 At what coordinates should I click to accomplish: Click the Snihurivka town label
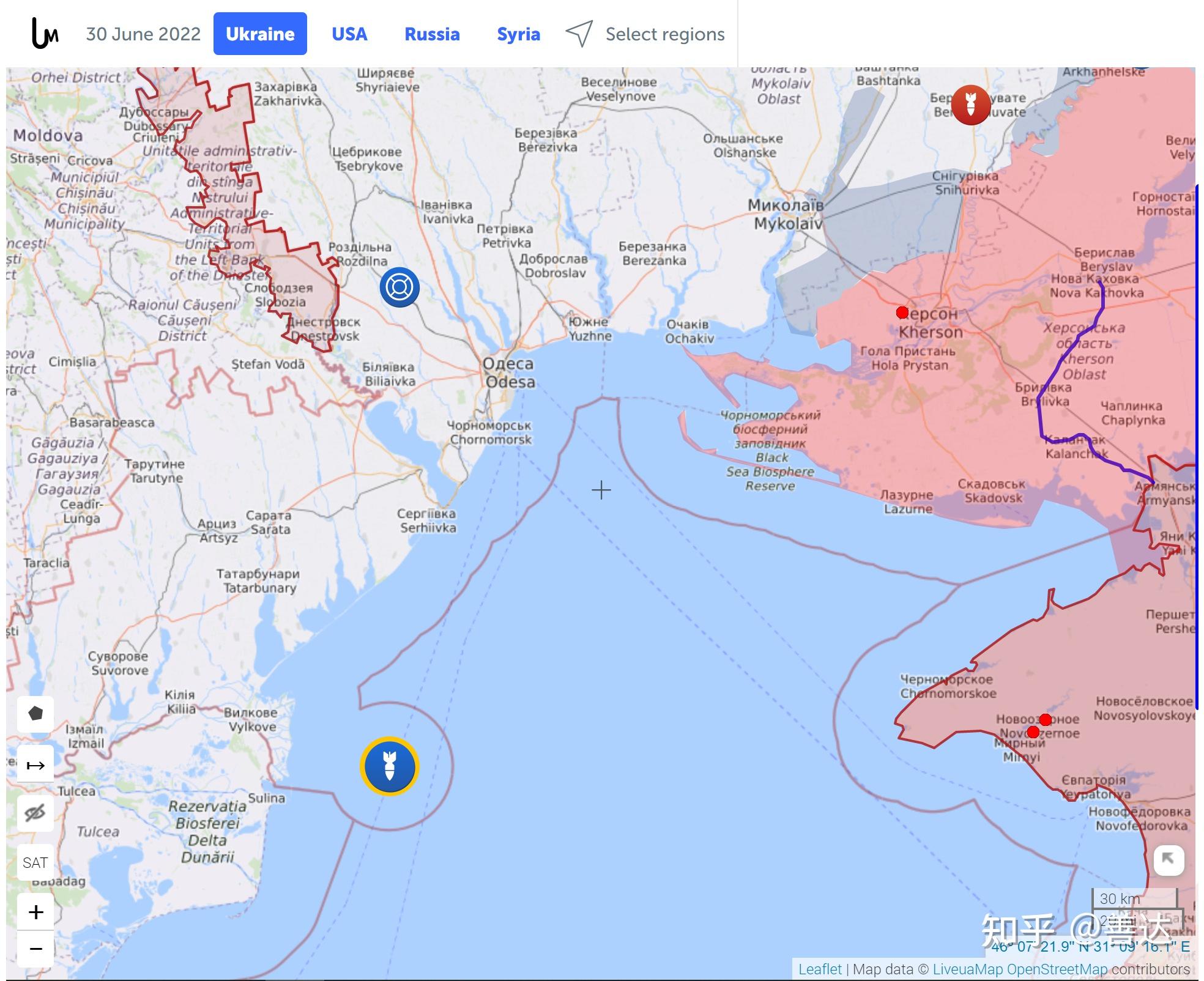click(x=966, y=183)
